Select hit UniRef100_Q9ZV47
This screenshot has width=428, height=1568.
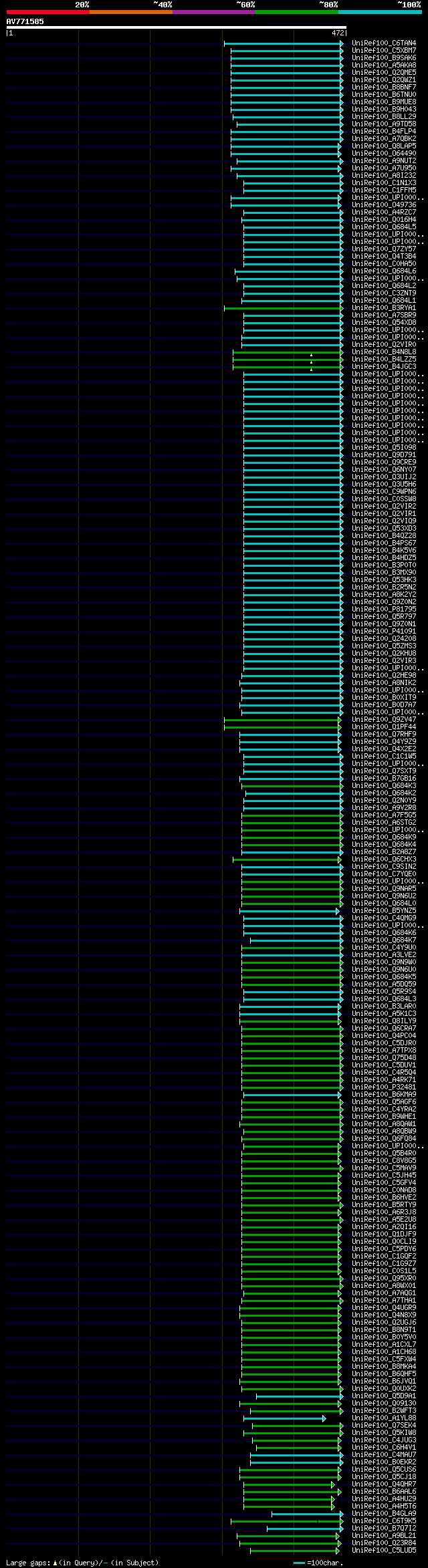[x=384, y=720]
